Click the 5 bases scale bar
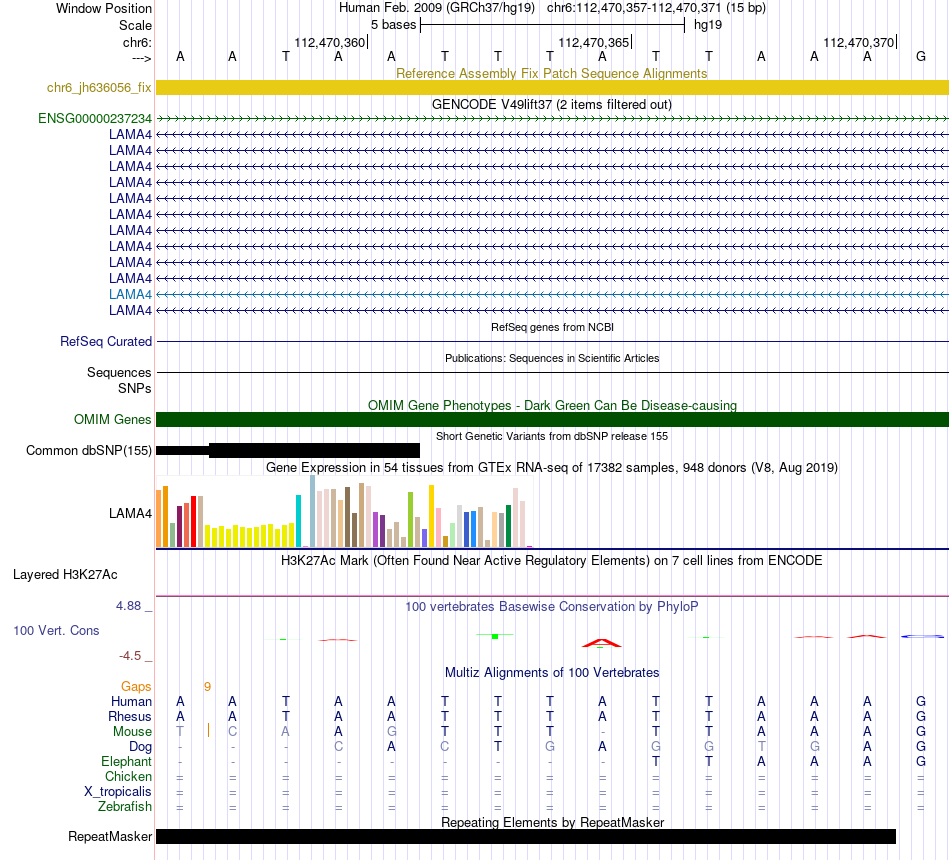 (552, 25)
